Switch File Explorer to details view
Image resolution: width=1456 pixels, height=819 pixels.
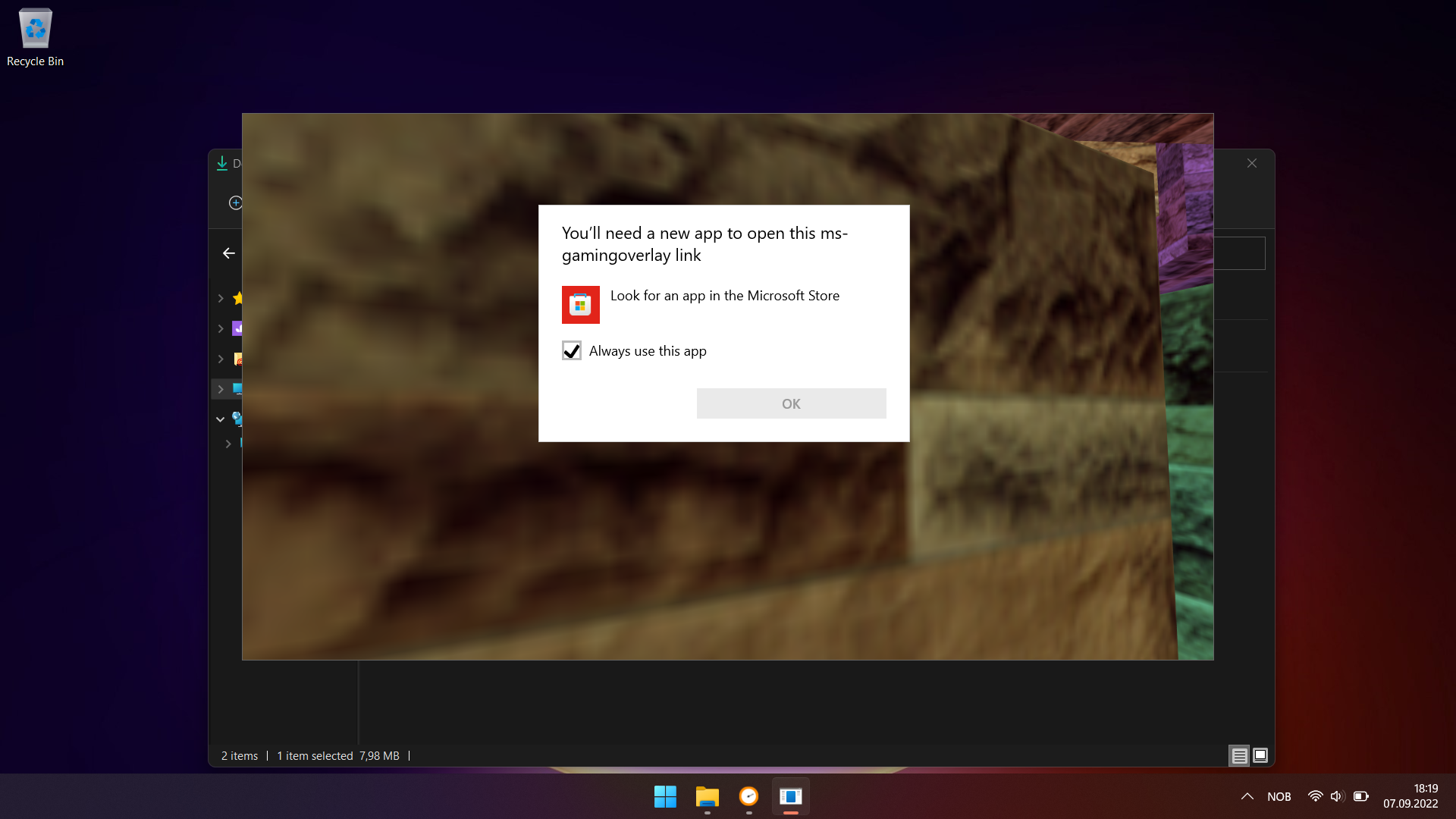coord(1239,755)
